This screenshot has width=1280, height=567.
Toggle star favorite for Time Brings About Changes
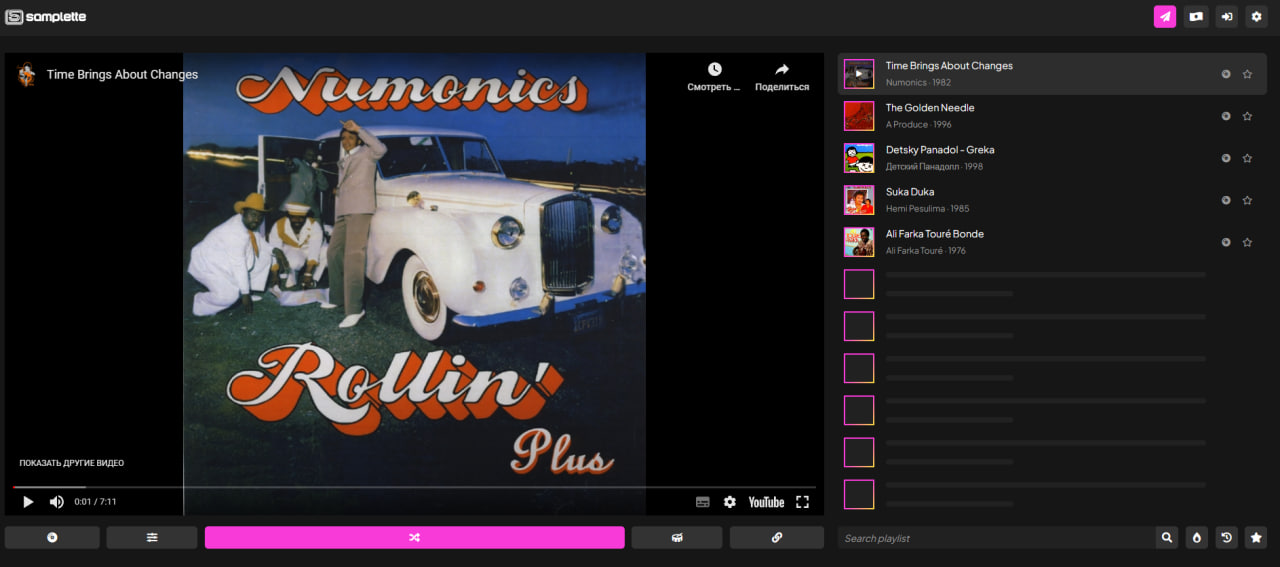(1247, 74)
